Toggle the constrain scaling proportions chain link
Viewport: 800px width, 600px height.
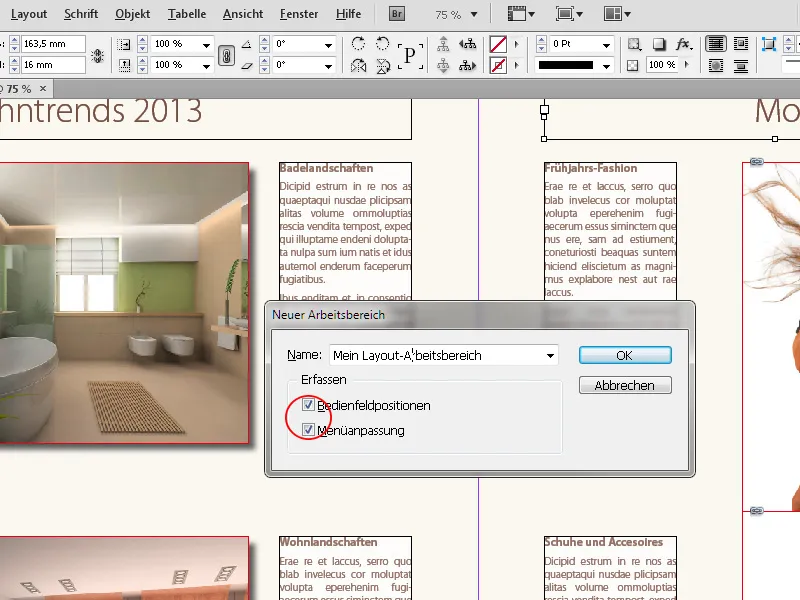click(227, 55)
